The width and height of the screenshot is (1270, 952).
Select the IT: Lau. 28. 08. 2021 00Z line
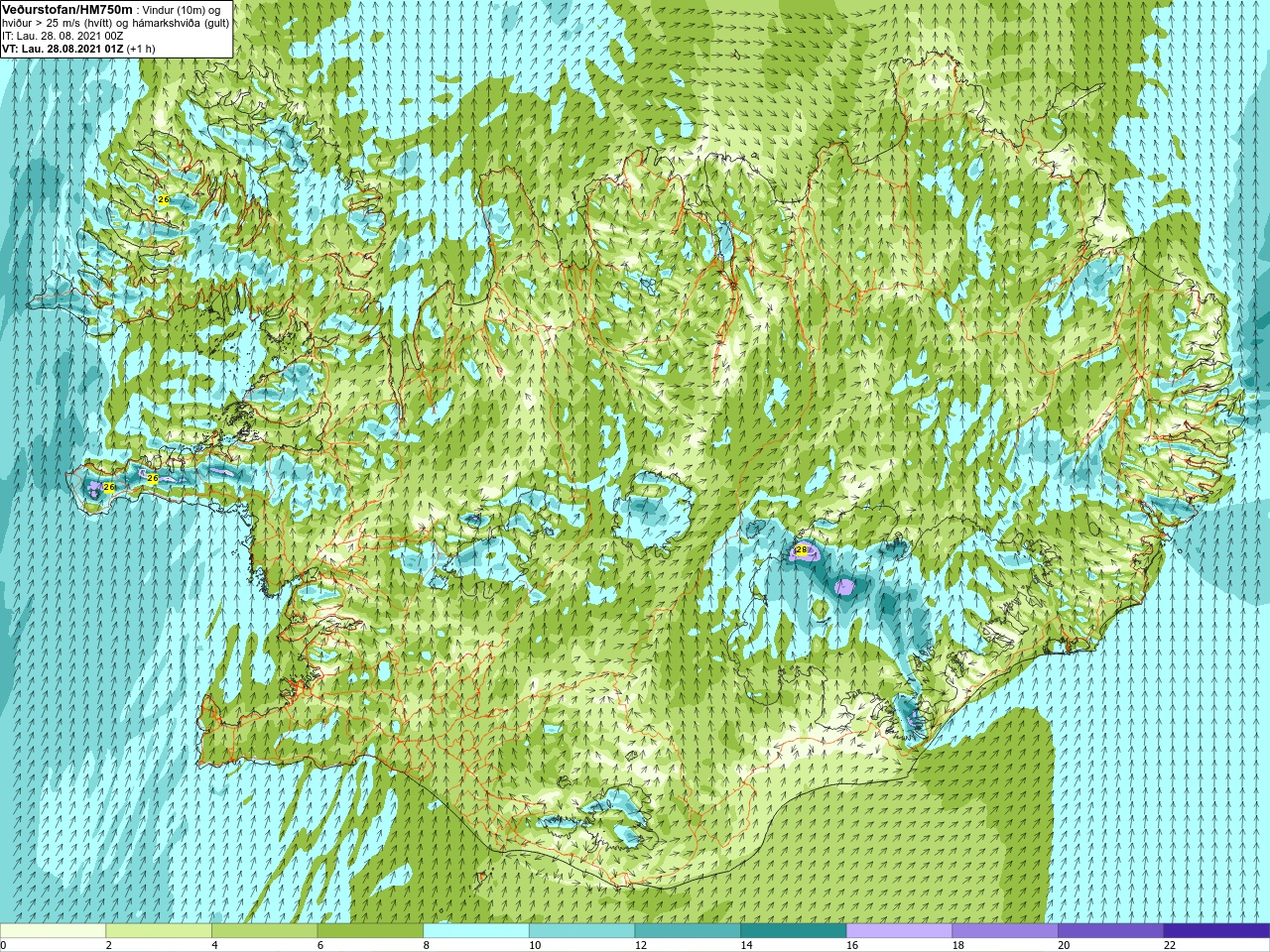[x=63, y=36]
